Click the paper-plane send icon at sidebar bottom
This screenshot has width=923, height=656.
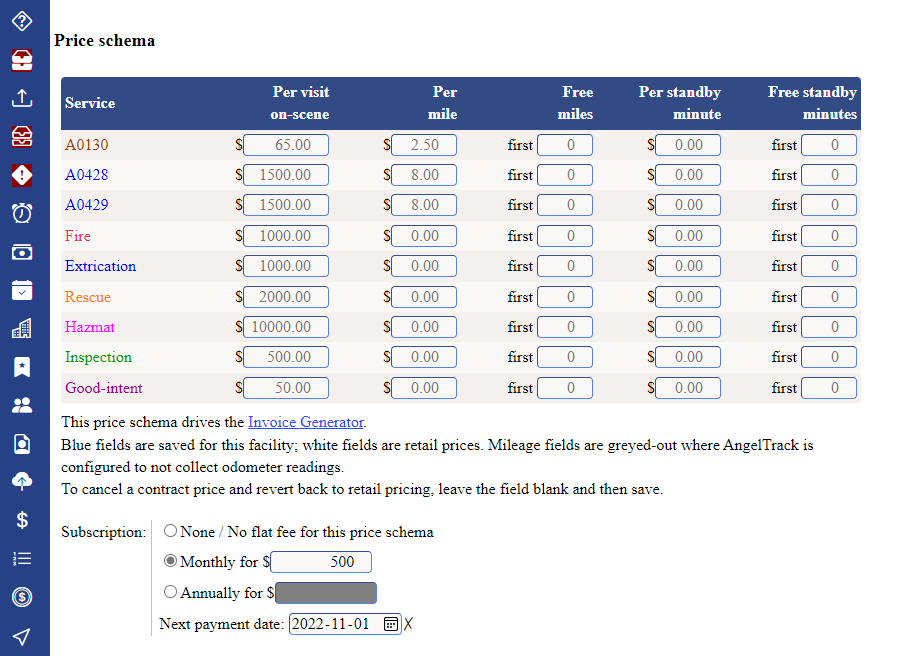[x=22, y=635]
